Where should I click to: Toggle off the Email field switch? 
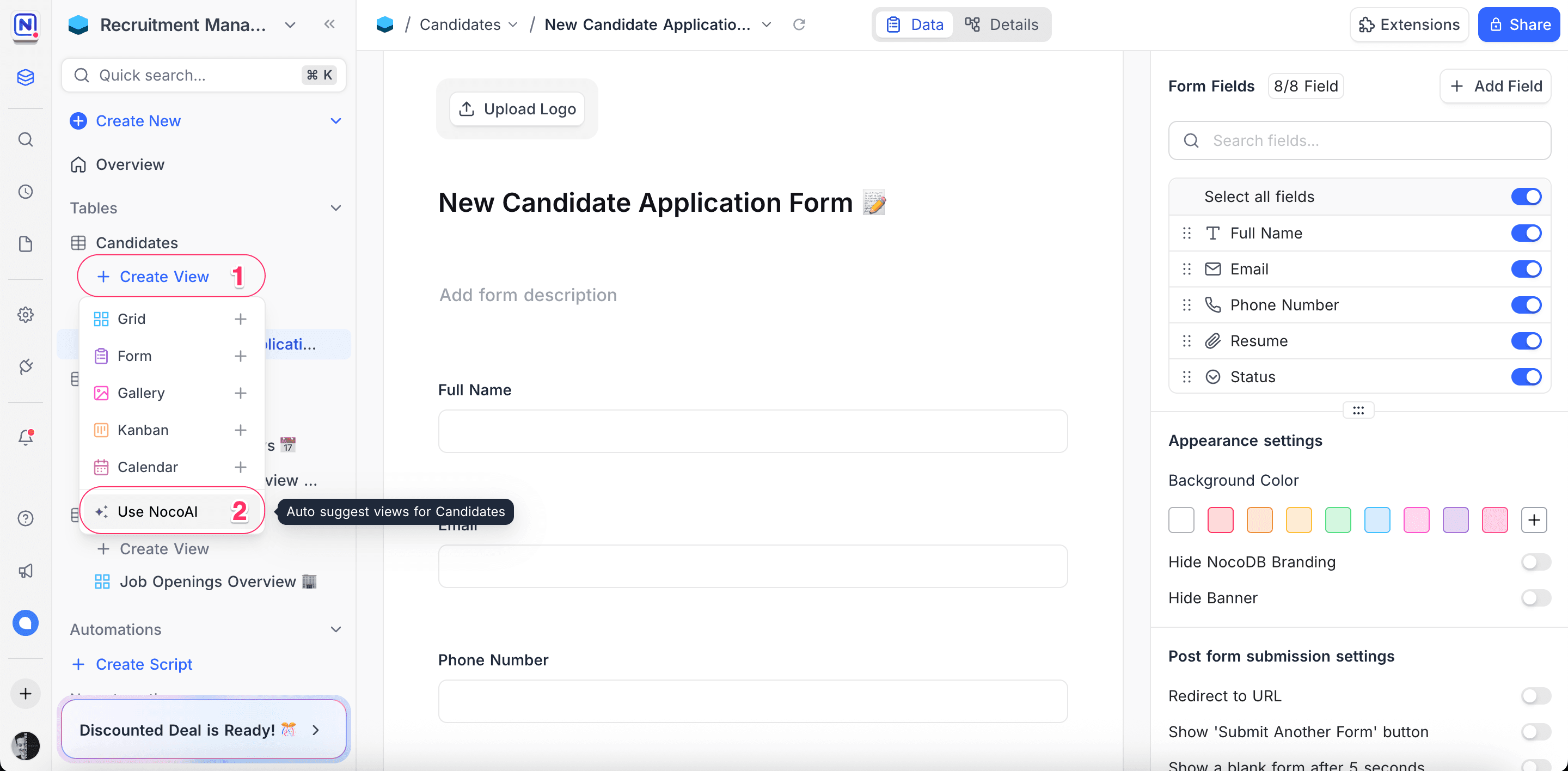[x=1526, y=269]
